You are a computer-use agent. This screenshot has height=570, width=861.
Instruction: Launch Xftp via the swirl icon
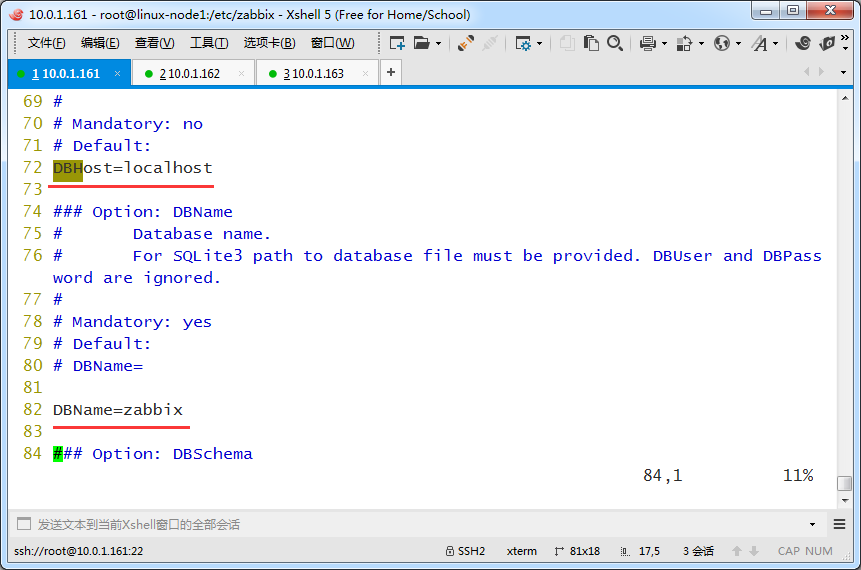tap(802, 43)
